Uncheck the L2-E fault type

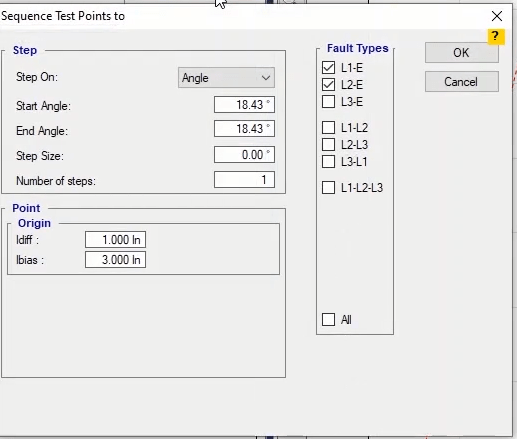click(x=328, y=85)
